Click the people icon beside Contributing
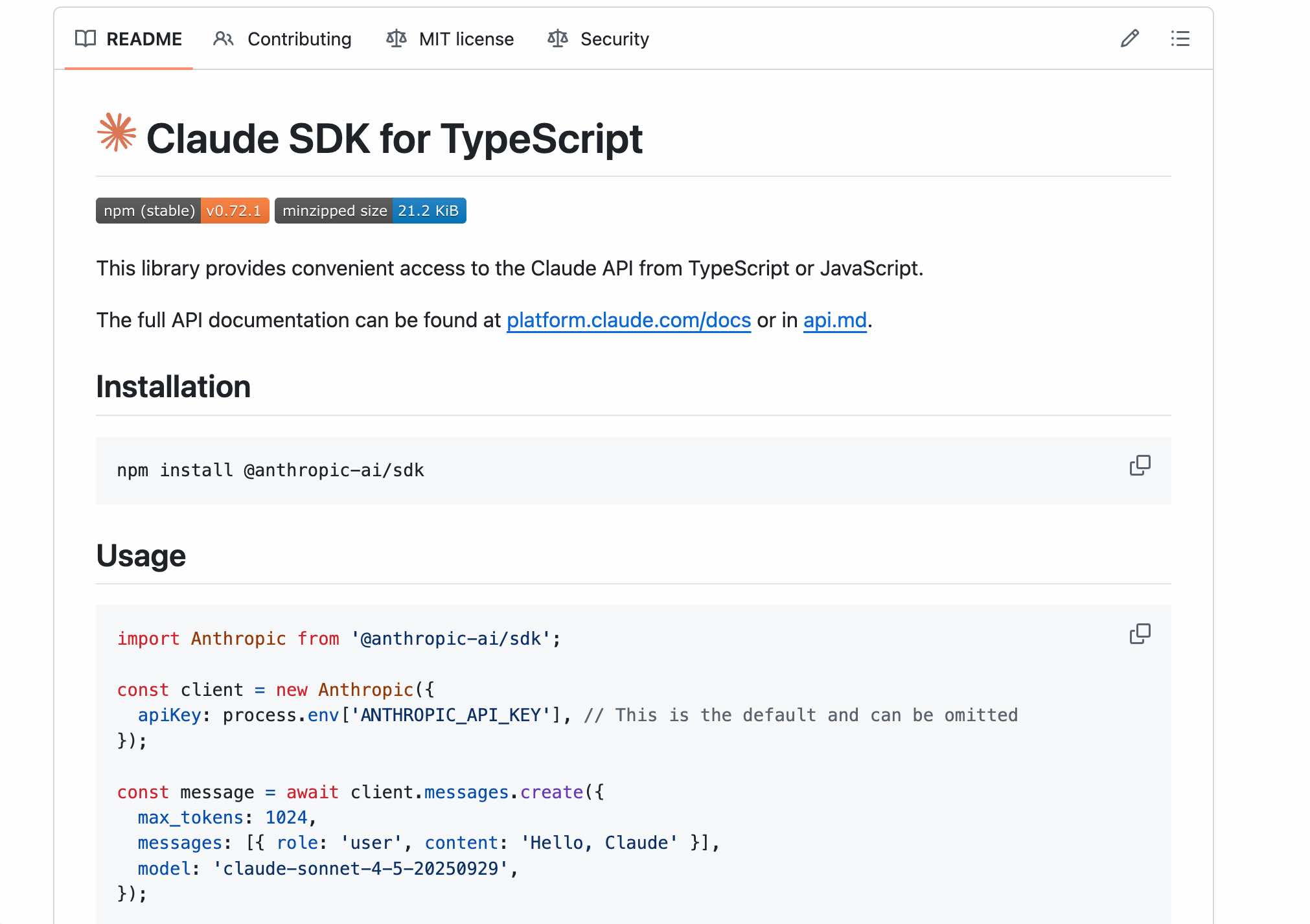This screenshot has width=1310, height=924. click(x=223, y=39)
